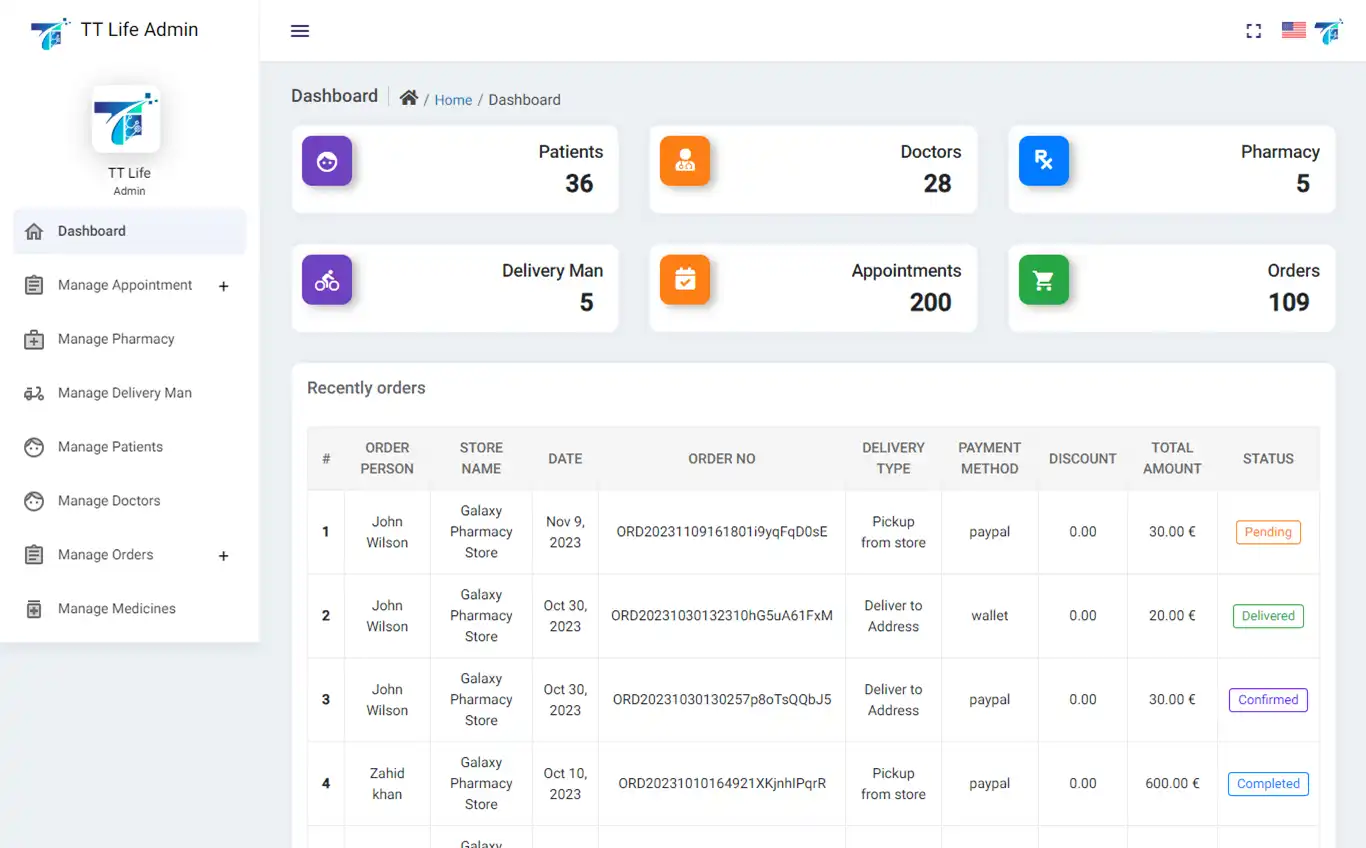Click the blue Pharmacy Rx icon
1366x848 pixels.
tap(1043, 161)
